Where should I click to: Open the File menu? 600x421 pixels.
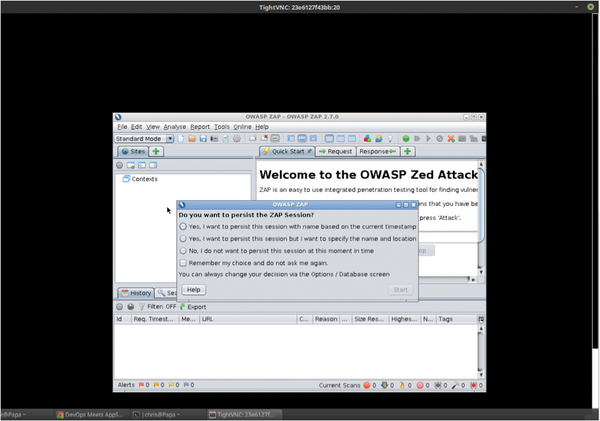(122, 127)
